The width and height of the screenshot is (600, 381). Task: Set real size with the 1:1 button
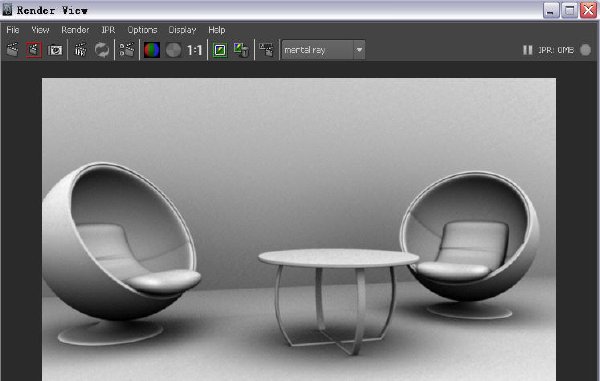(x=194, y=50)
